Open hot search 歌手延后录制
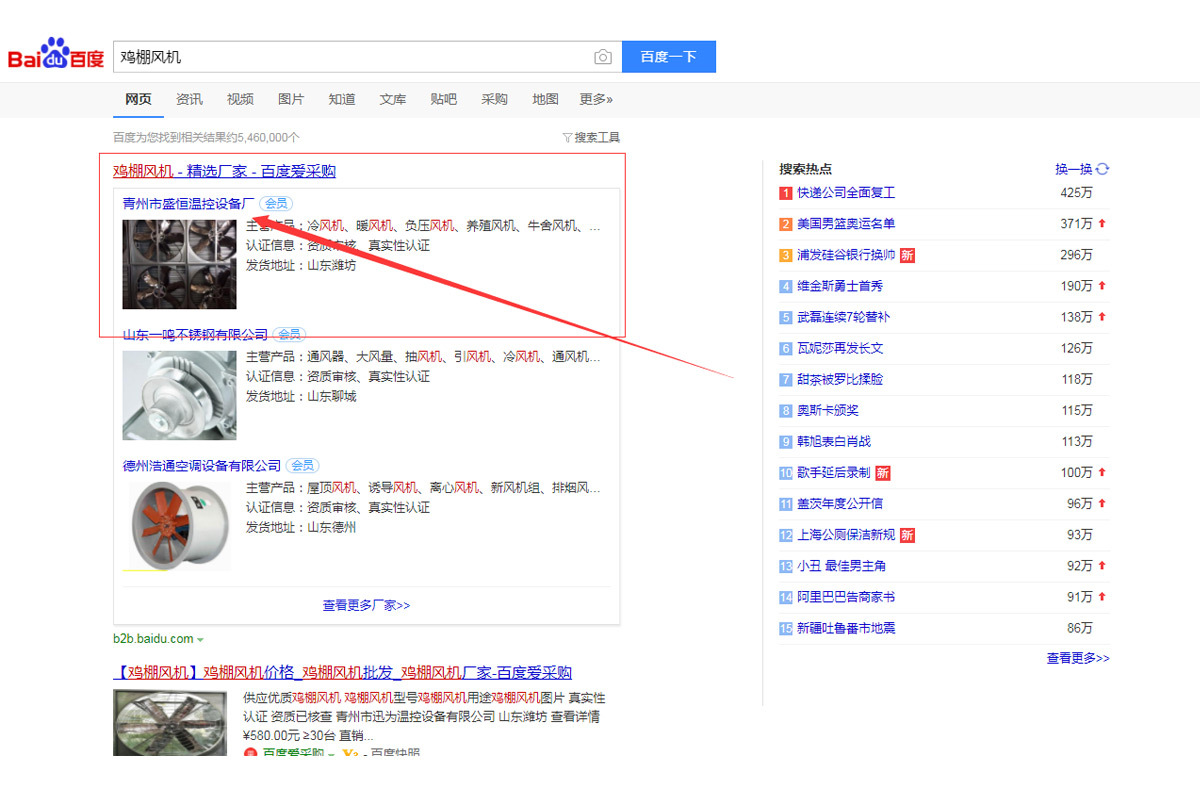Image resolution: width=1200 pixels, height=797 pixels. coord(834,472)
